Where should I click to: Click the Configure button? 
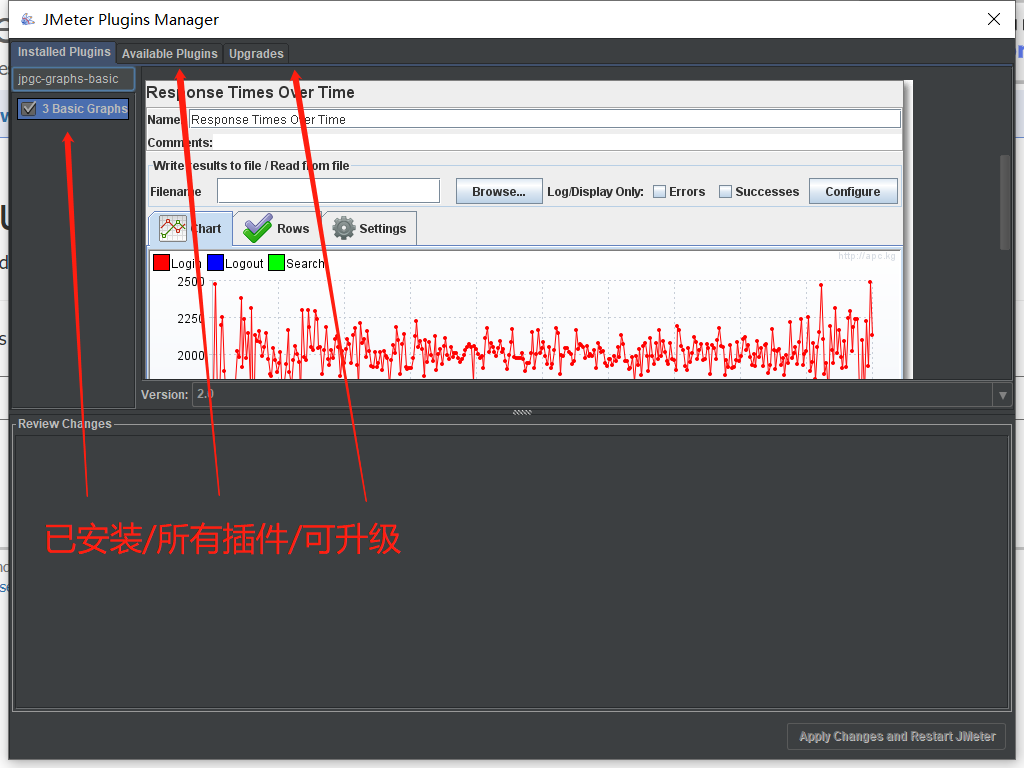click(853, 191)
